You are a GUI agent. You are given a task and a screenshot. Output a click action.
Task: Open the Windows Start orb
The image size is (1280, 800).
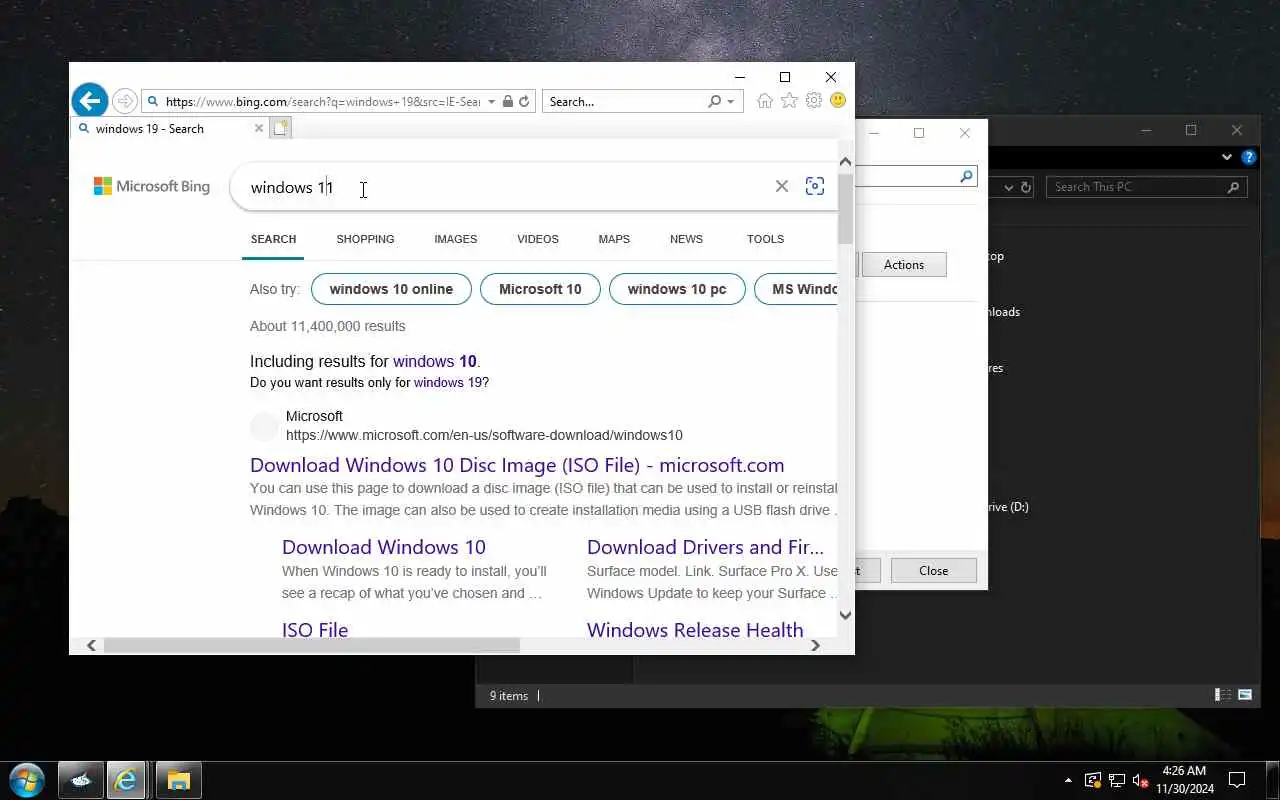coord(27,780)
